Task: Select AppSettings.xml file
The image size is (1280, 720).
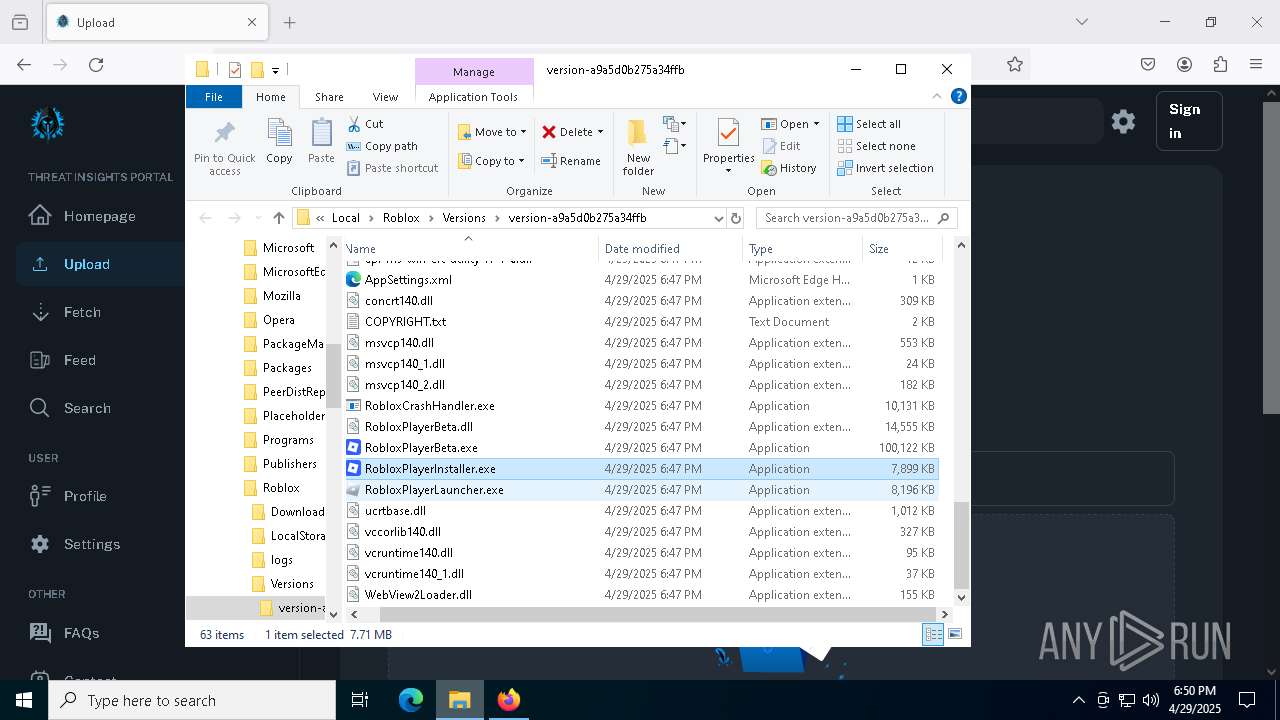Action: coord(642,280)
